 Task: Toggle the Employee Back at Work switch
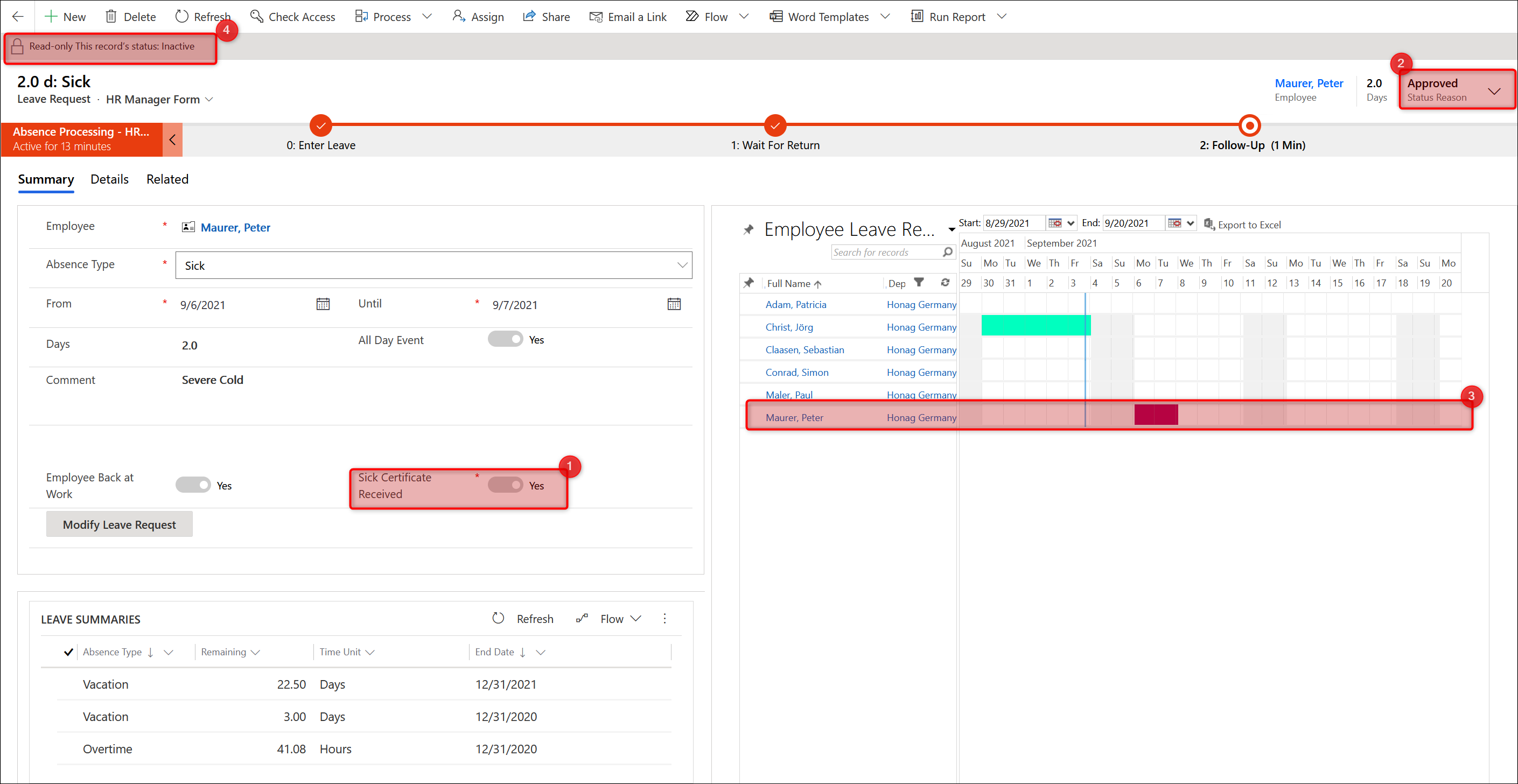193,485
